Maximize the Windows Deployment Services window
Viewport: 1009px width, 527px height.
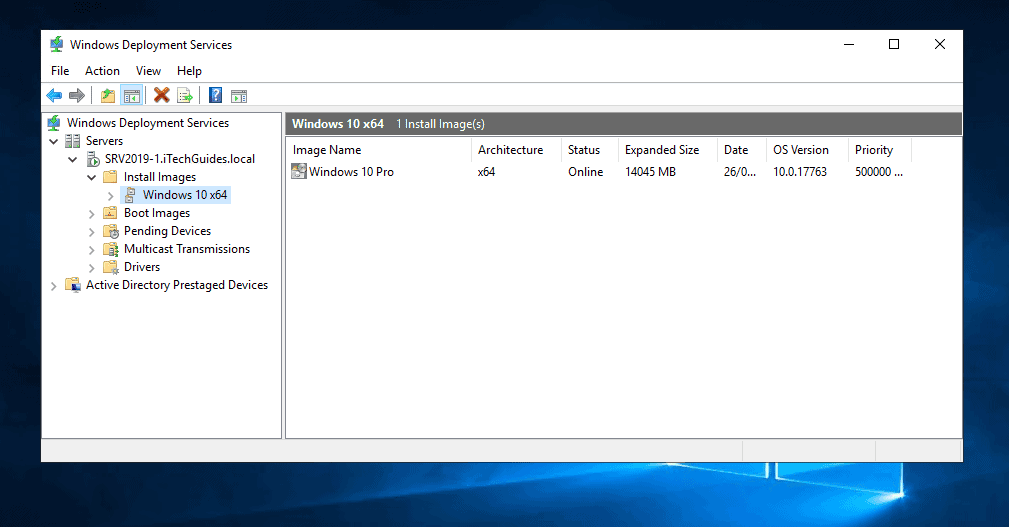pyautogui.click(x=894, y=44)
